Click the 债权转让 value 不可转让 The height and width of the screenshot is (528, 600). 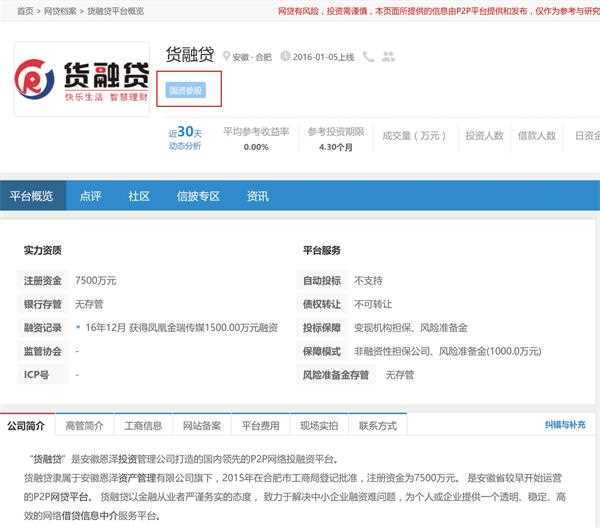pyautogui.click(x=373, y=304)
